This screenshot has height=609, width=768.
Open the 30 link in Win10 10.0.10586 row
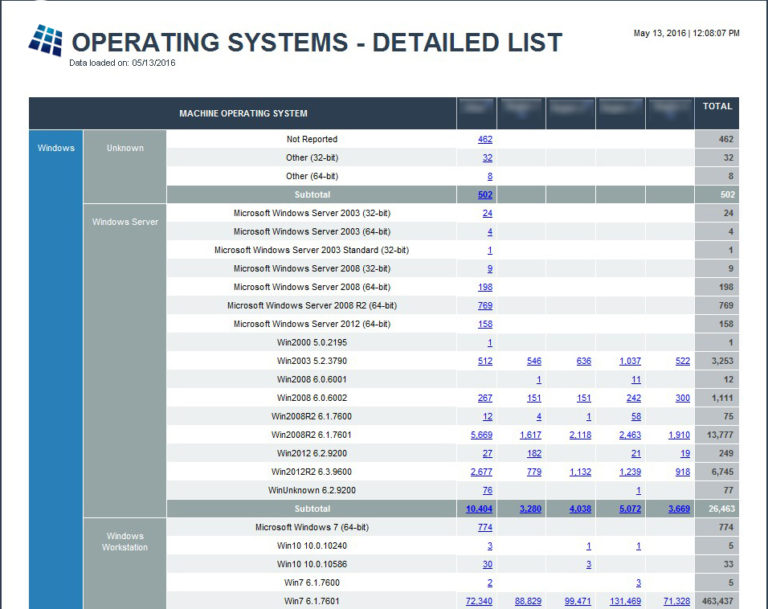tap(487, 564)
